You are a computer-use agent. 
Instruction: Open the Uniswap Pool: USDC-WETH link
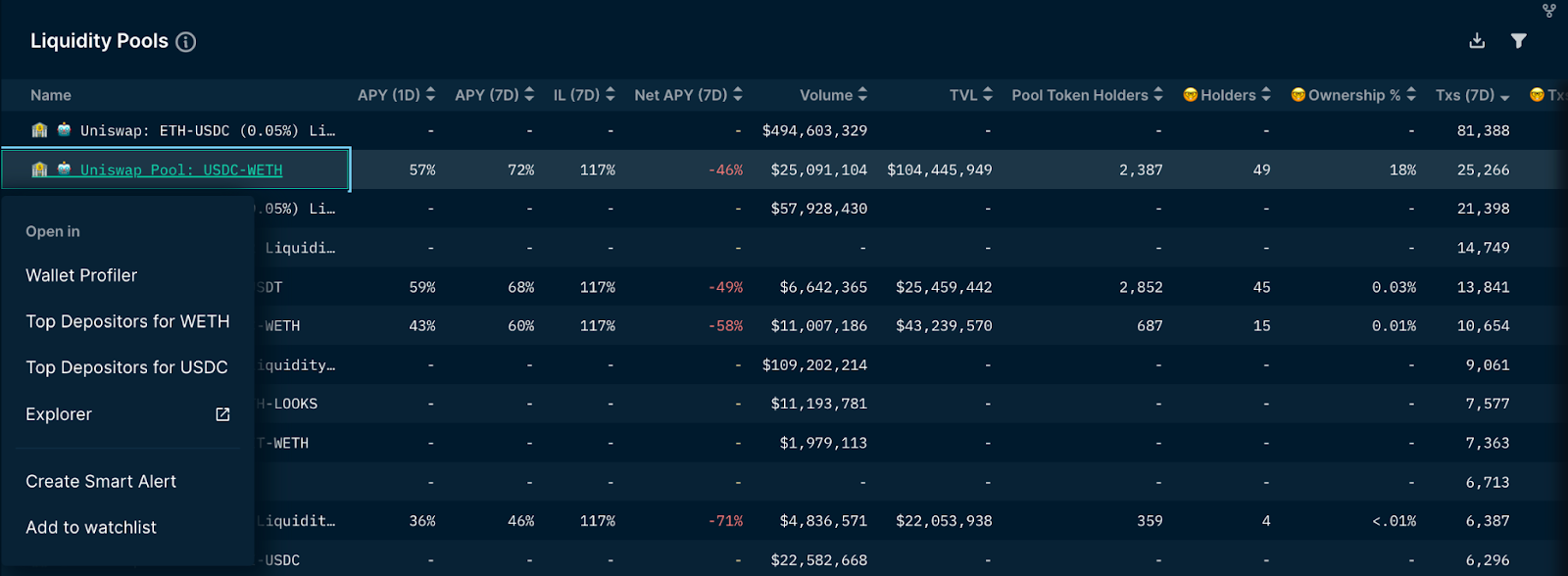pos(181,169)
